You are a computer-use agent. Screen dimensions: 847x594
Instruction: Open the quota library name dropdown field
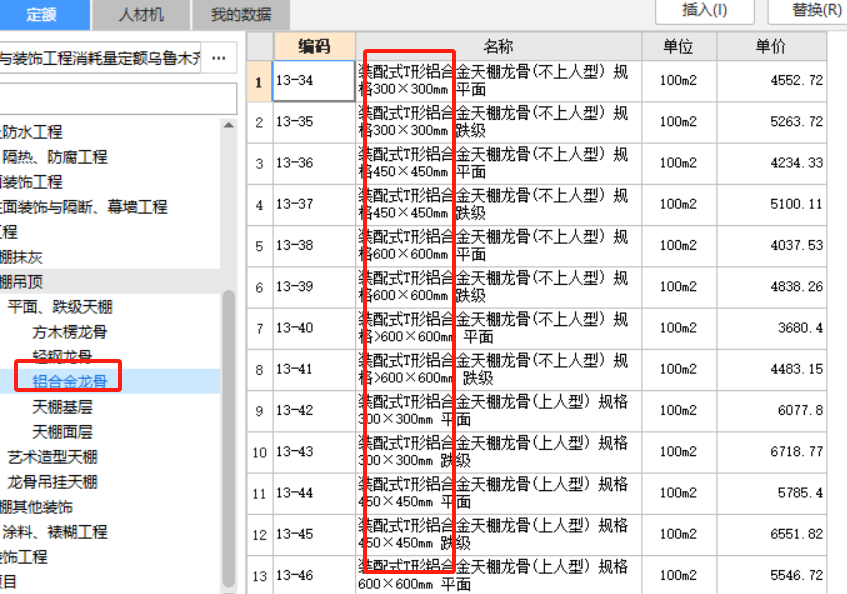pos(100,58)
